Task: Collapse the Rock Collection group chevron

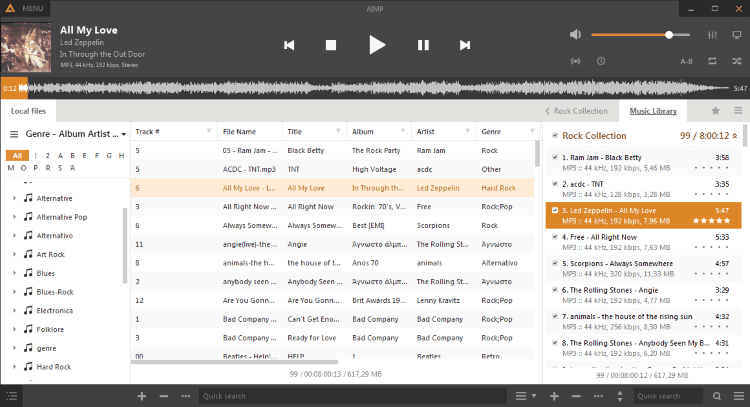Action: 735,136
